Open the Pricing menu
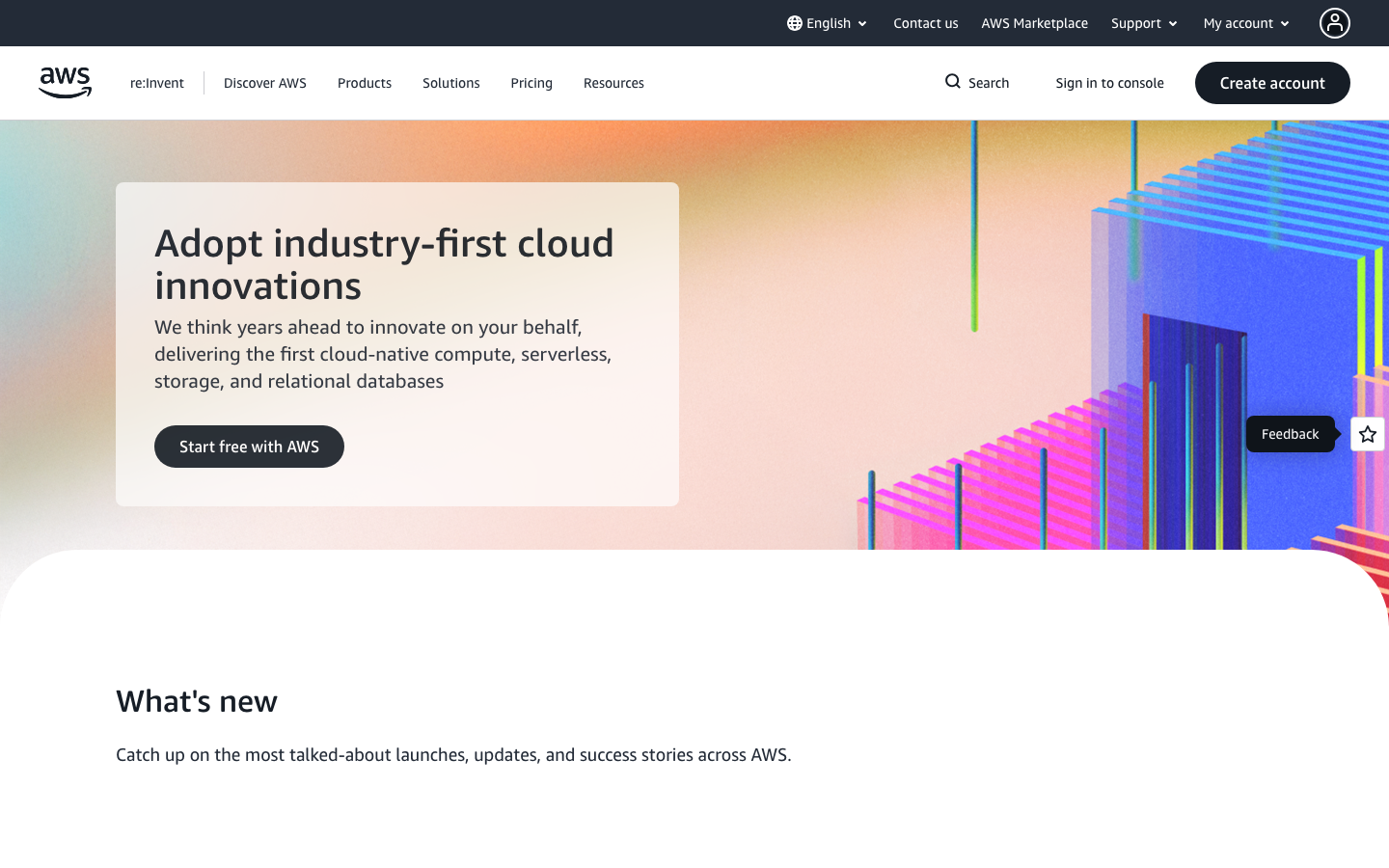The width and height of the screenshot is (1389, 868). 531,83
